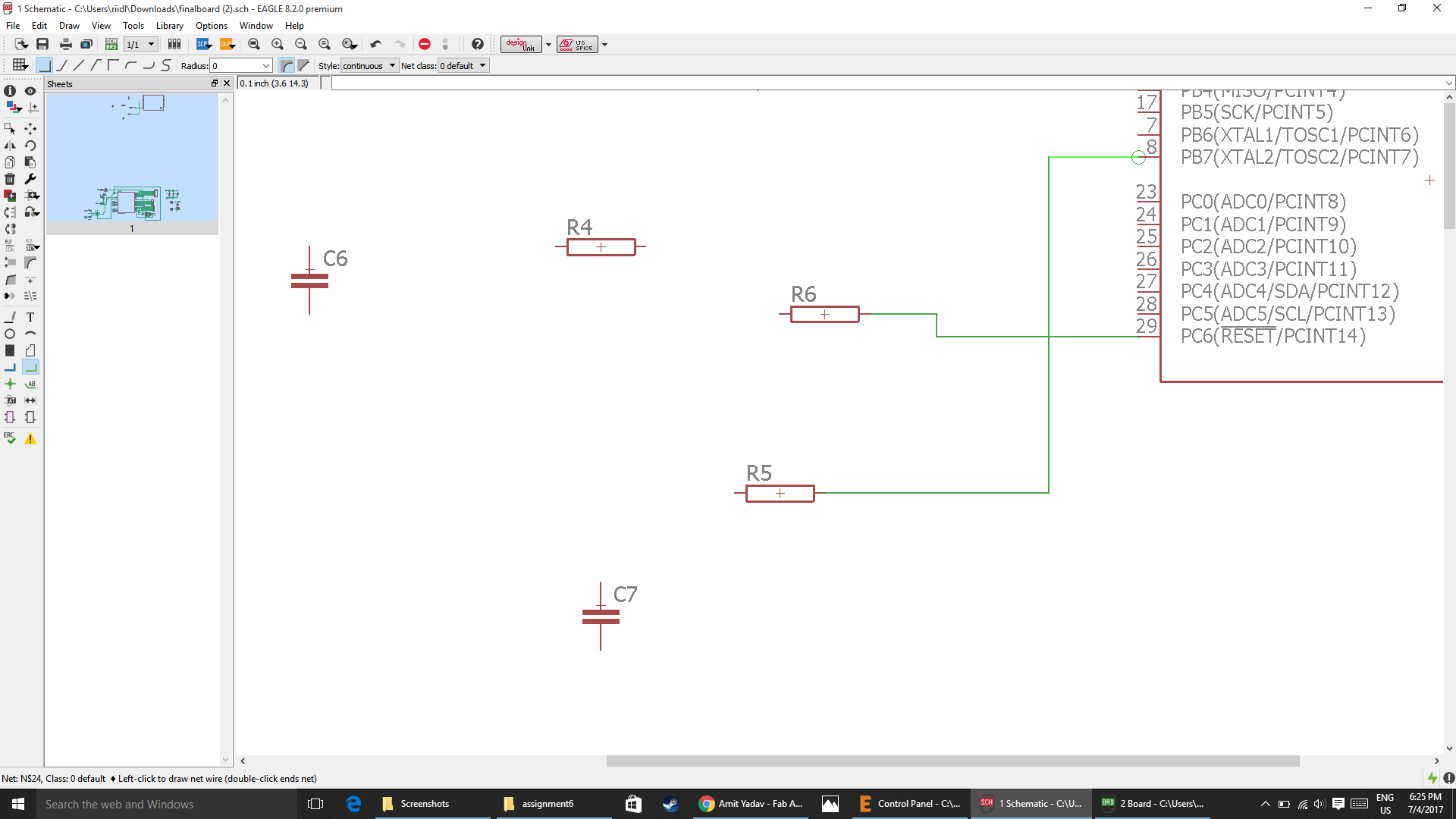
Task: Select the S-curve wire bend style
Action: click(x=166, y=65)
